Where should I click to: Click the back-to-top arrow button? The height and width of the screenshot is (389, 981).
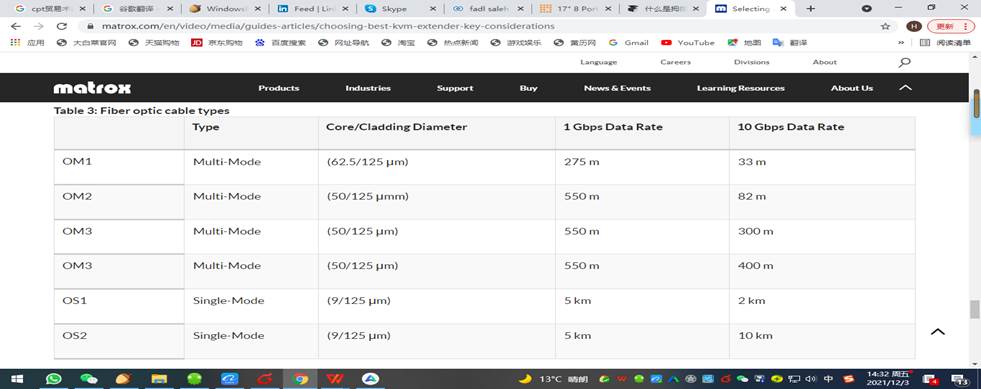(937, 332)
